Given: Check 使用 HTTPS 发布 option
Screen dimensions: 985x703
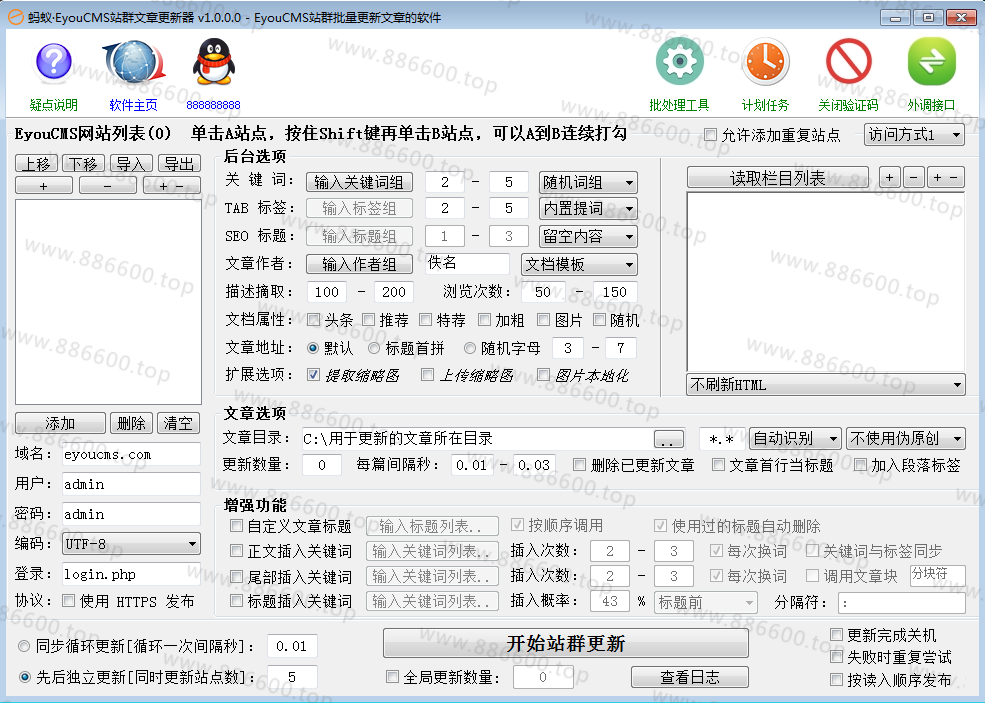Looking at the screenshot, I should (x=68, y=601).
